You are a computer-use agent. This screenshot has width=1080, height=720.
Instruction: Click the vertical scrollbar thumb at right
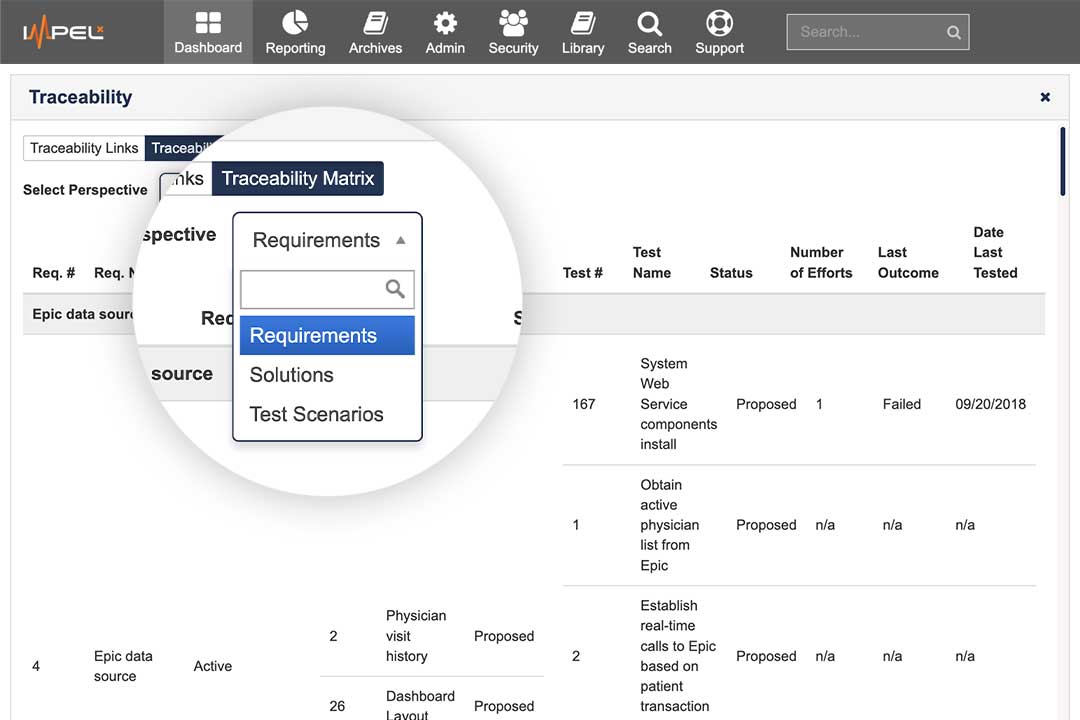point(1063,161)
